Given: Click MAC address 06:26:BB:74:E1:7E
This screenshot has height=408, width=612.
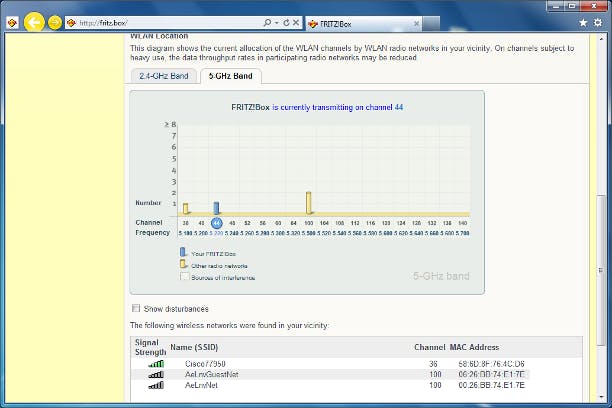Looking at the screenshot, I should [491, 374].
